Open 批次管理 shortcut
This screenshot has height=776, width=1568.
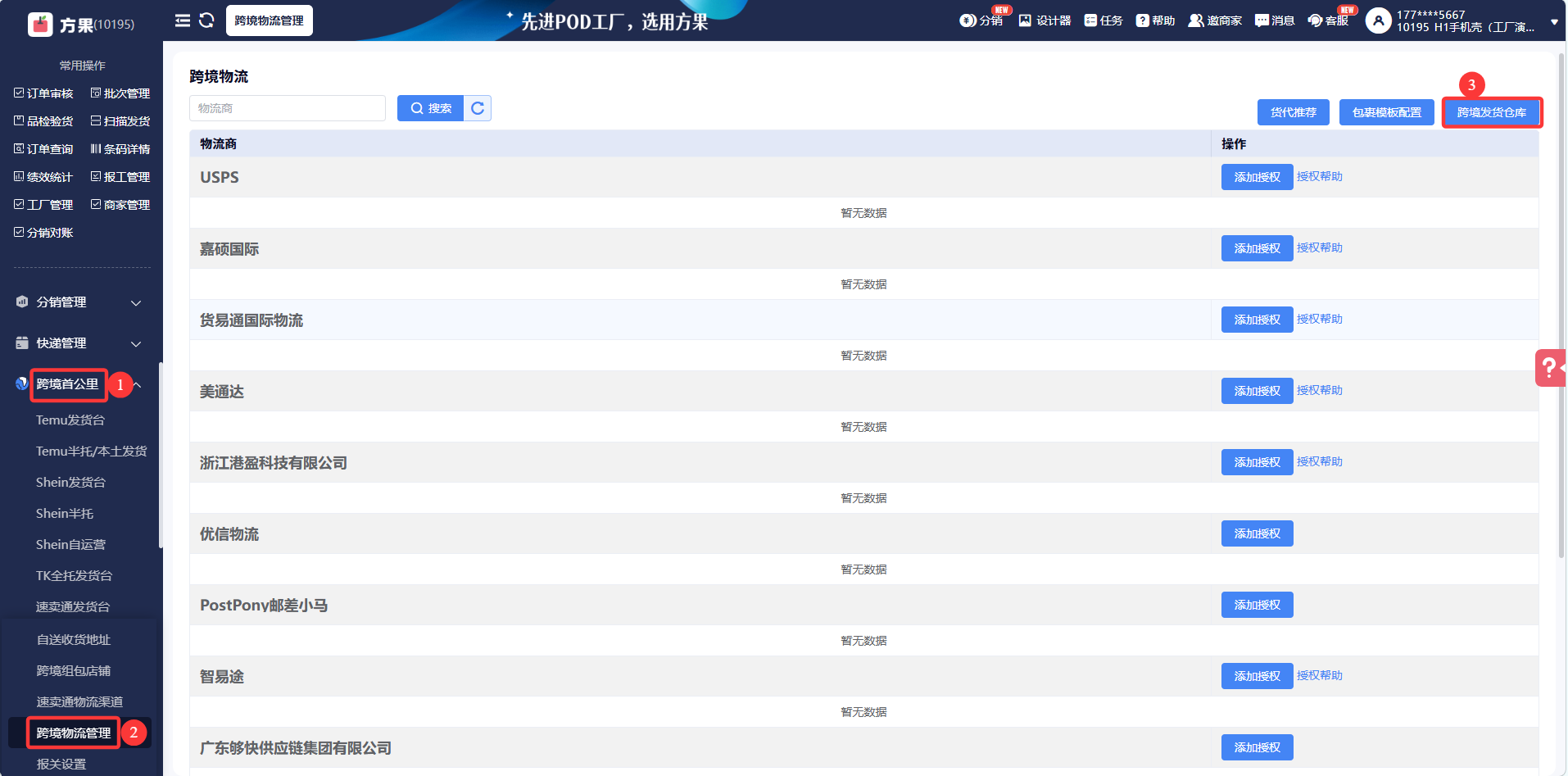(120, 93)
